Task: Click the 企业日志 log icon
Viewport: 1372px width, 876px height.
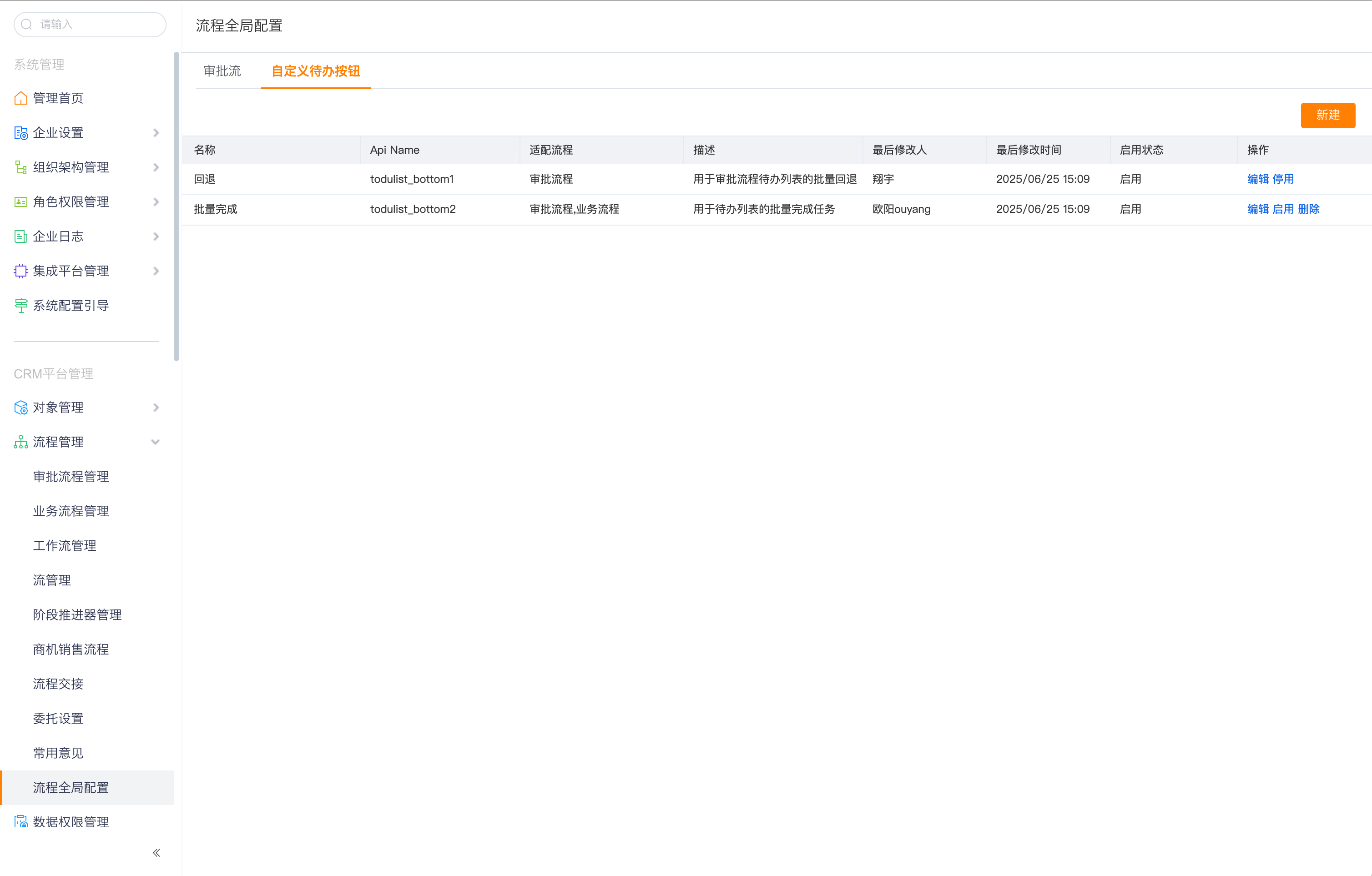Action: pyautogui.click(x=20, y=237)
